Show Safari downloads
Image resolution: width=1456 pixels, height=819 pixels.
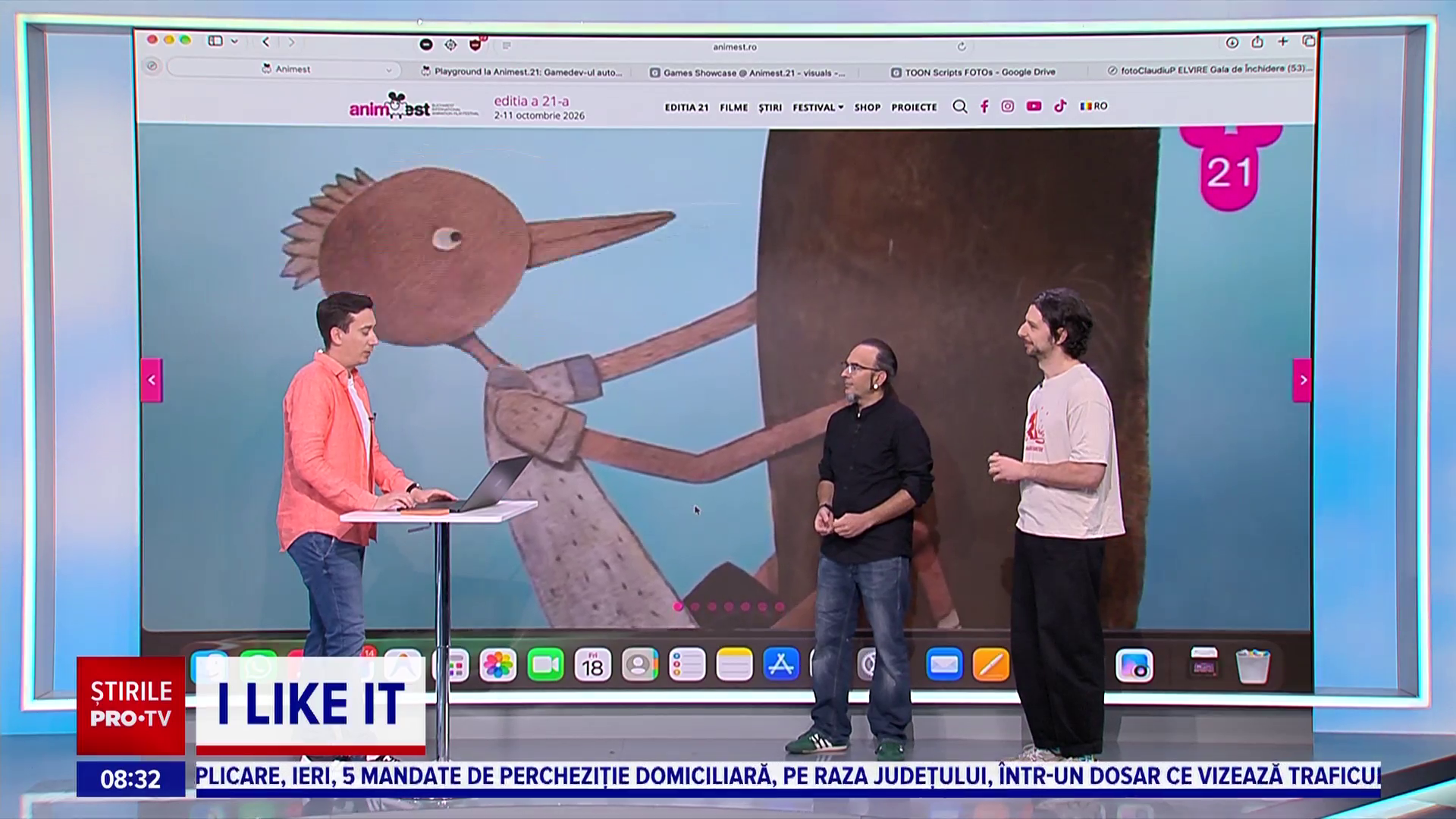1232,42
